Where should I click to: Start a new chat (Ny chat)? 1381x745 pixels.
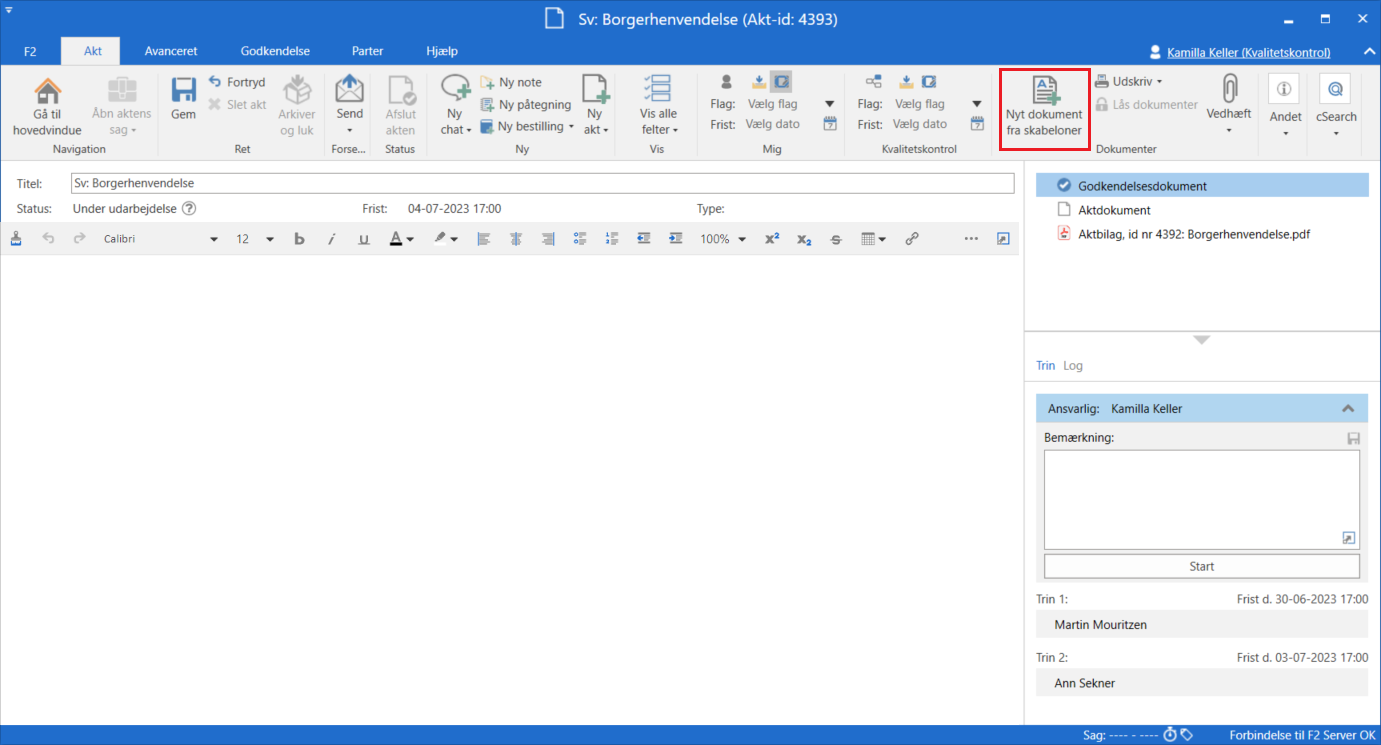[x=455, y=106]
